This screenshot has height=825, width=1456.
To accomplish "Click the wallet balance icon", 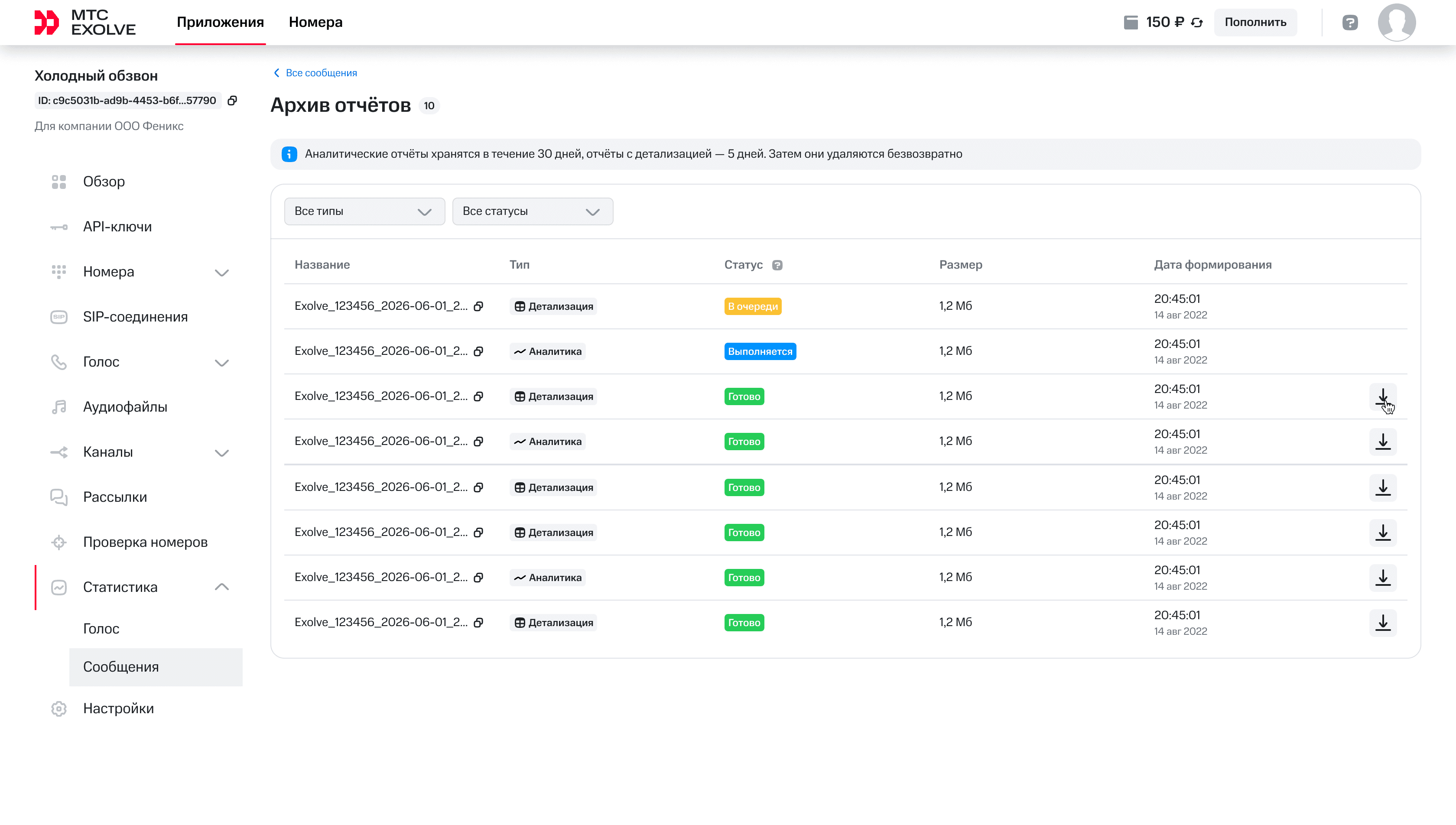I will pos(1131,23).
